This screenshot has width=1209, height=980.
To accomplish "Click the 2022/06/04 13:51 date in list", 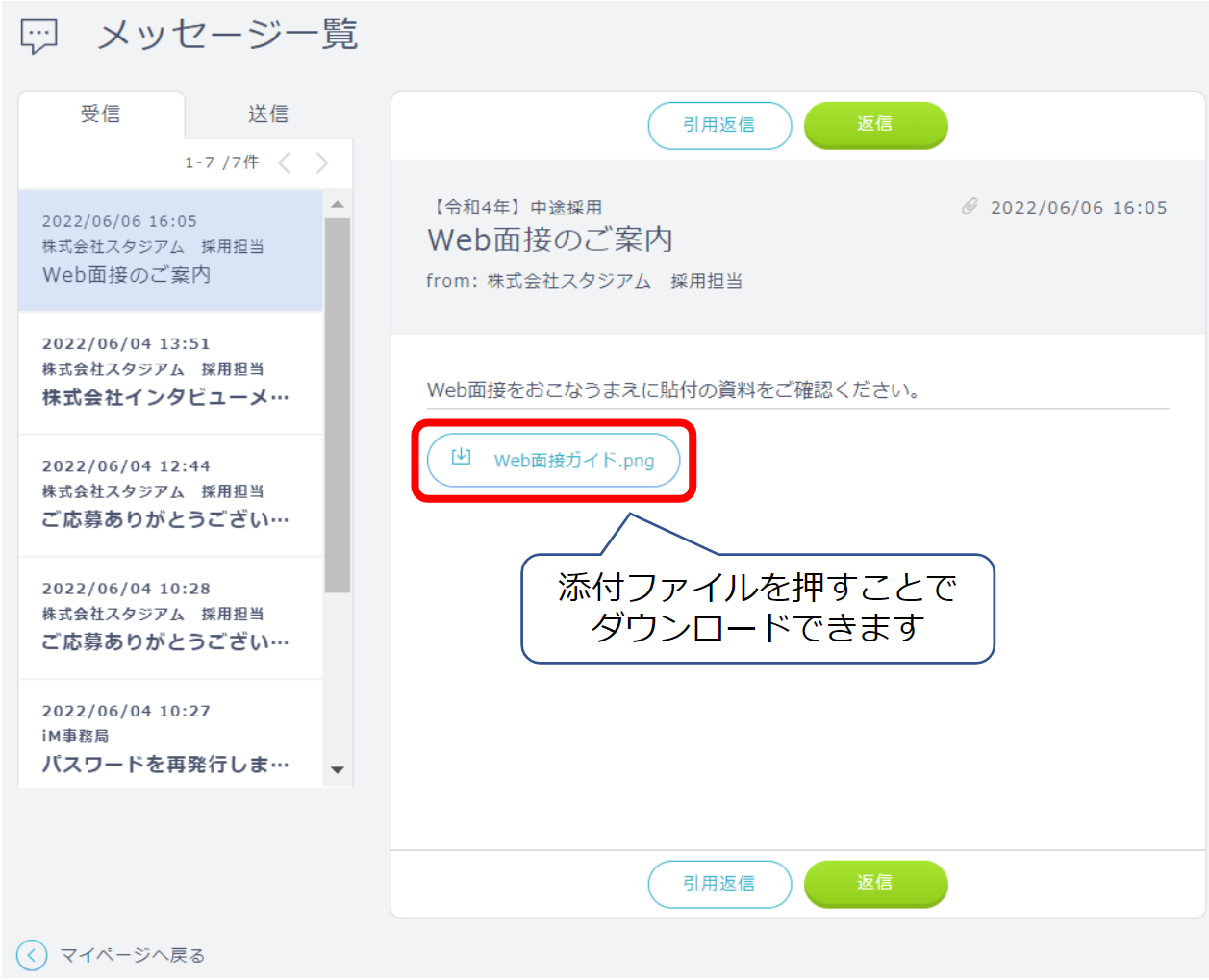I will [126, 344].
